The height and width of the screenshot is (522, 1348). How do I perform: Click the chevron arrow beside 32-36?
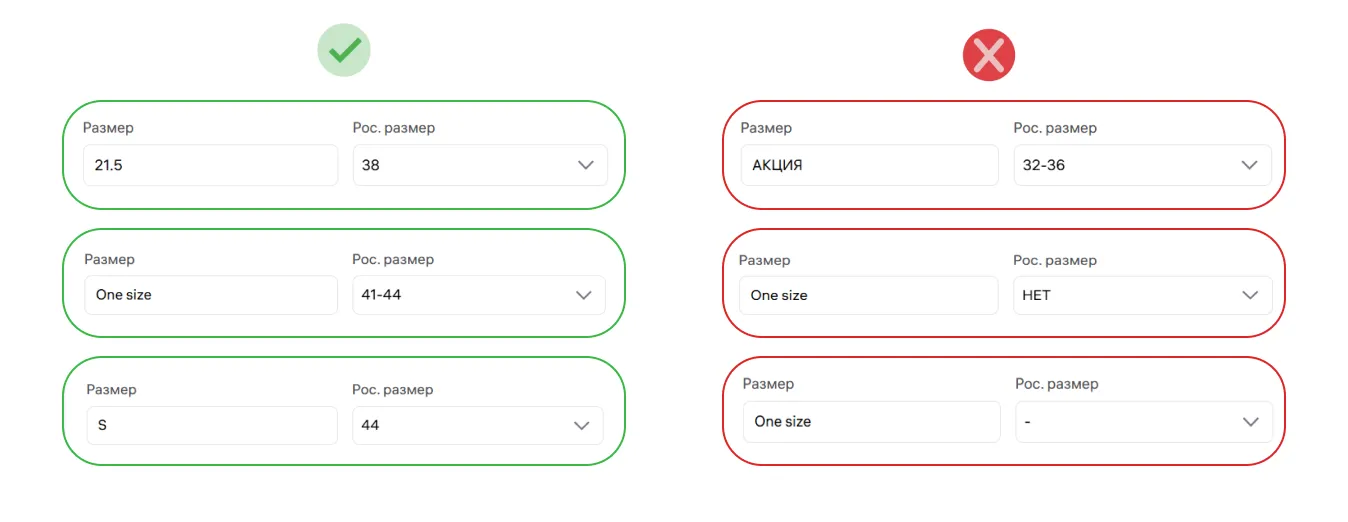coord(1249,165)
